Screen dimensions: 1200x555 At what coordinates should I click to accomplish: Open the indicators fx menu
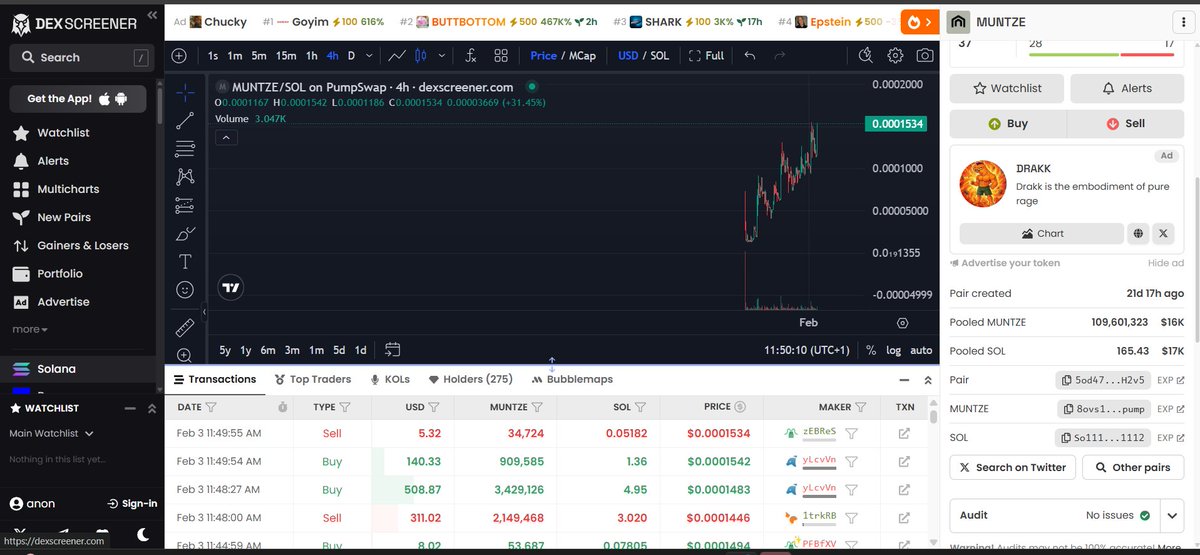point(473,56)
